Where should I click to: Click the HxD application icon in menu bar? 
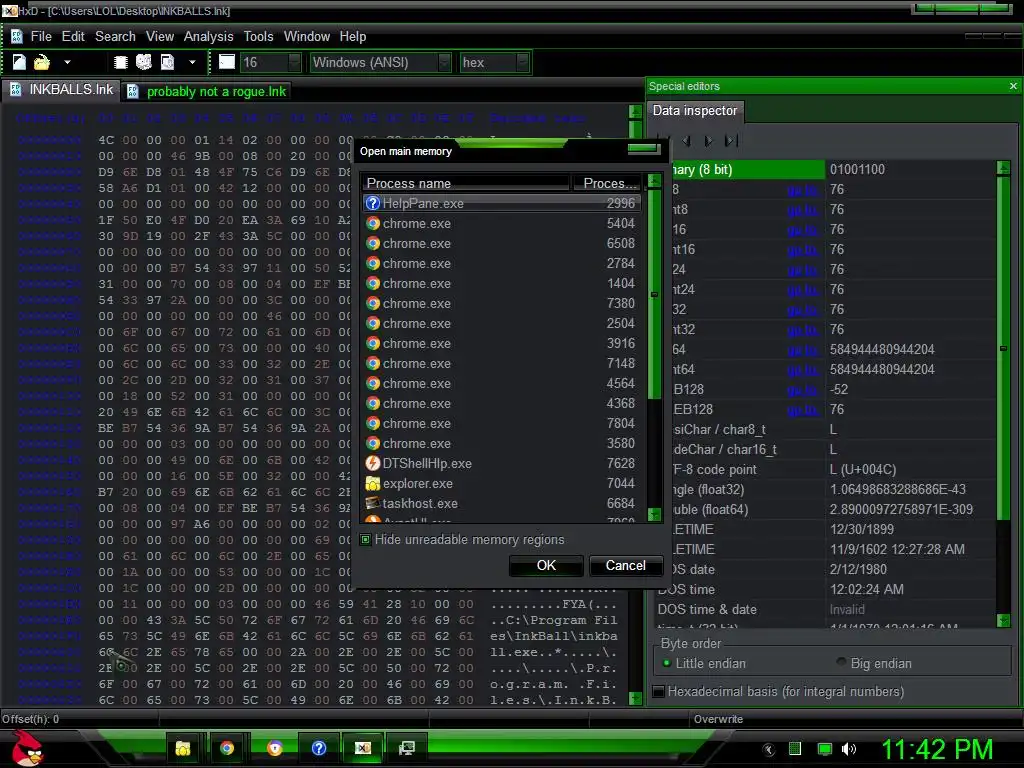(17, 37)
